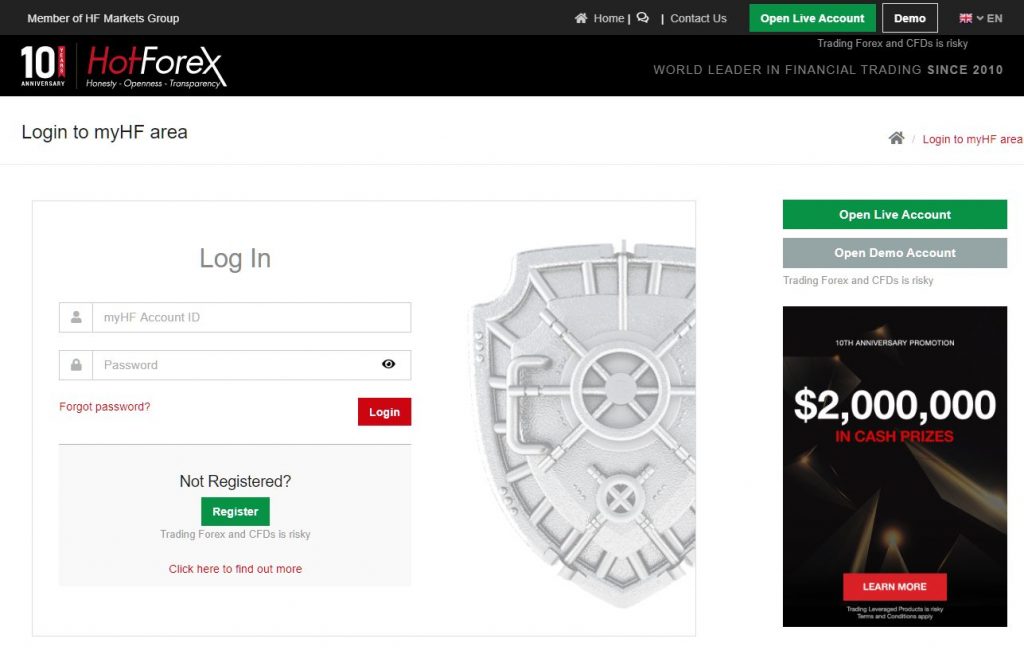This screenshot has width=1024, height=650.
Task: Expand the EN language dropdown
Action: 989,18
